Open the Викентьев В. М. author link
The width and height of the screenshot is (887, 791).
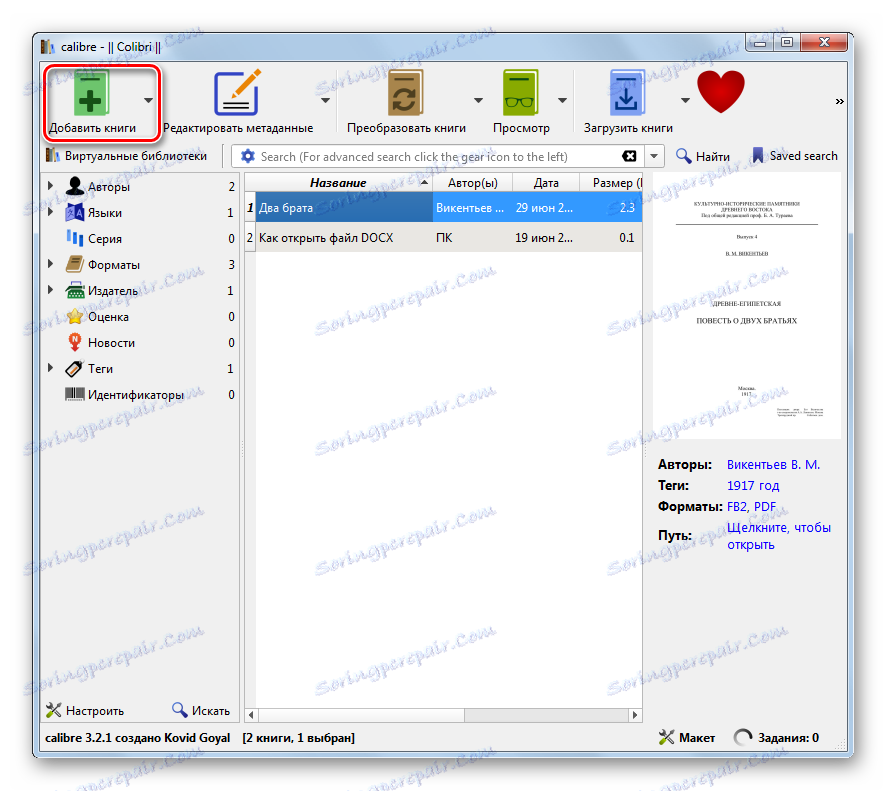click(773, 465)
